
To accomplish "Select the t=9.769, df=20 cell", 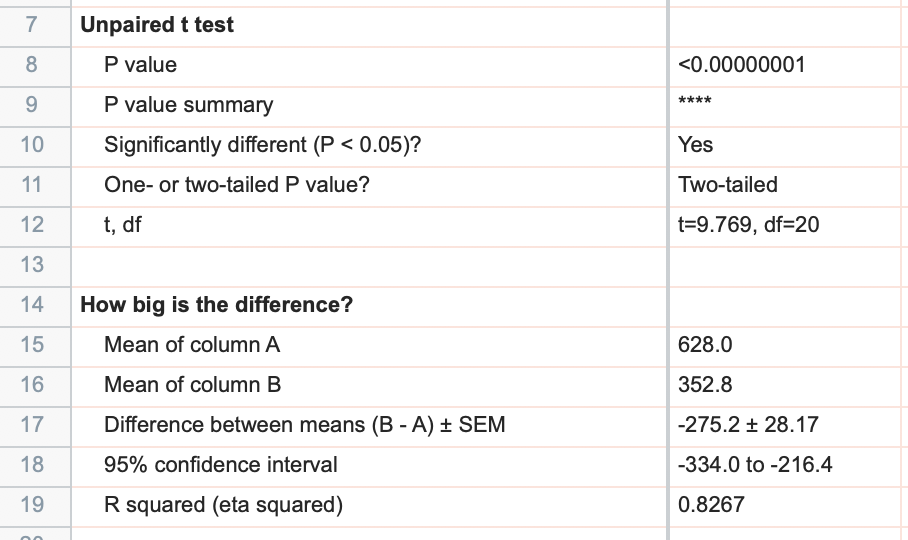I will pos(748,225).
